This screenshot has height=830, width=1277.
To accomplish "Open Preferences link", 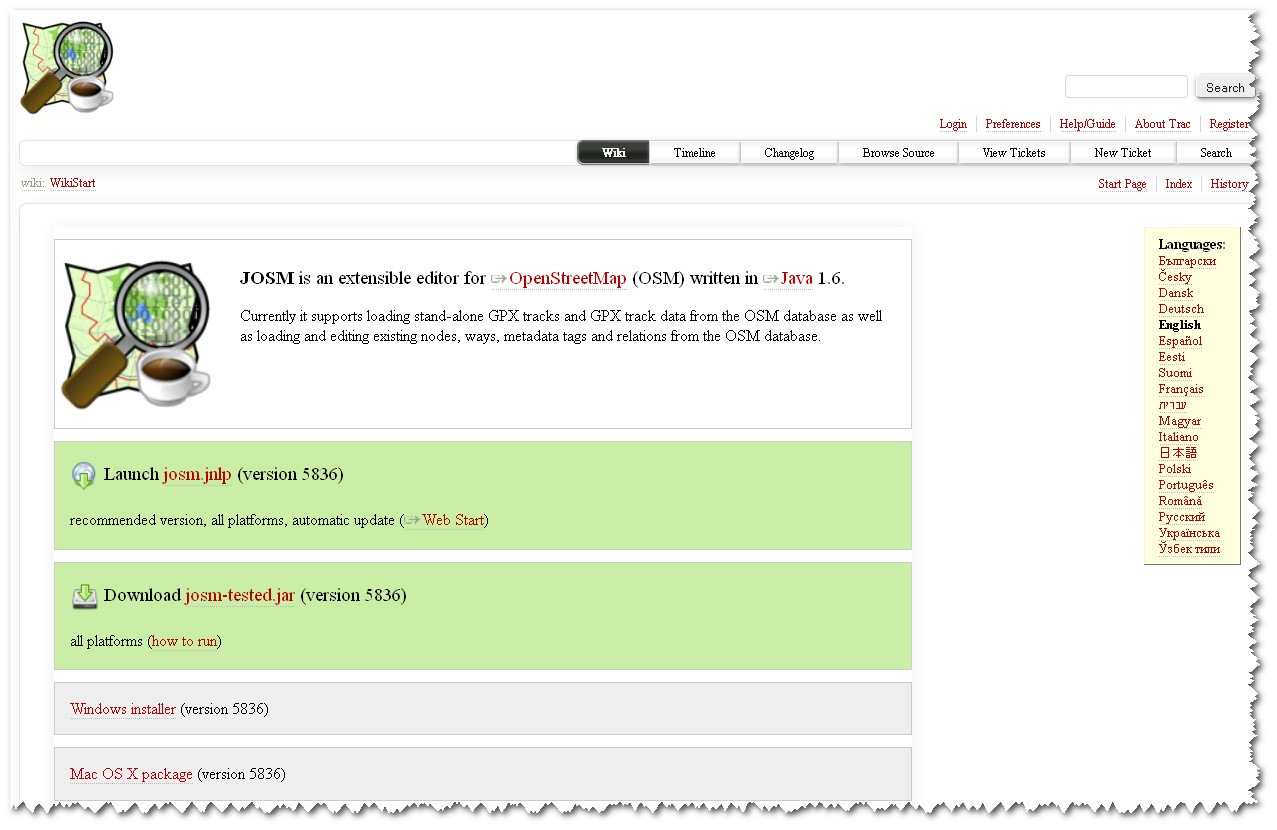I will click(1013, 124).
